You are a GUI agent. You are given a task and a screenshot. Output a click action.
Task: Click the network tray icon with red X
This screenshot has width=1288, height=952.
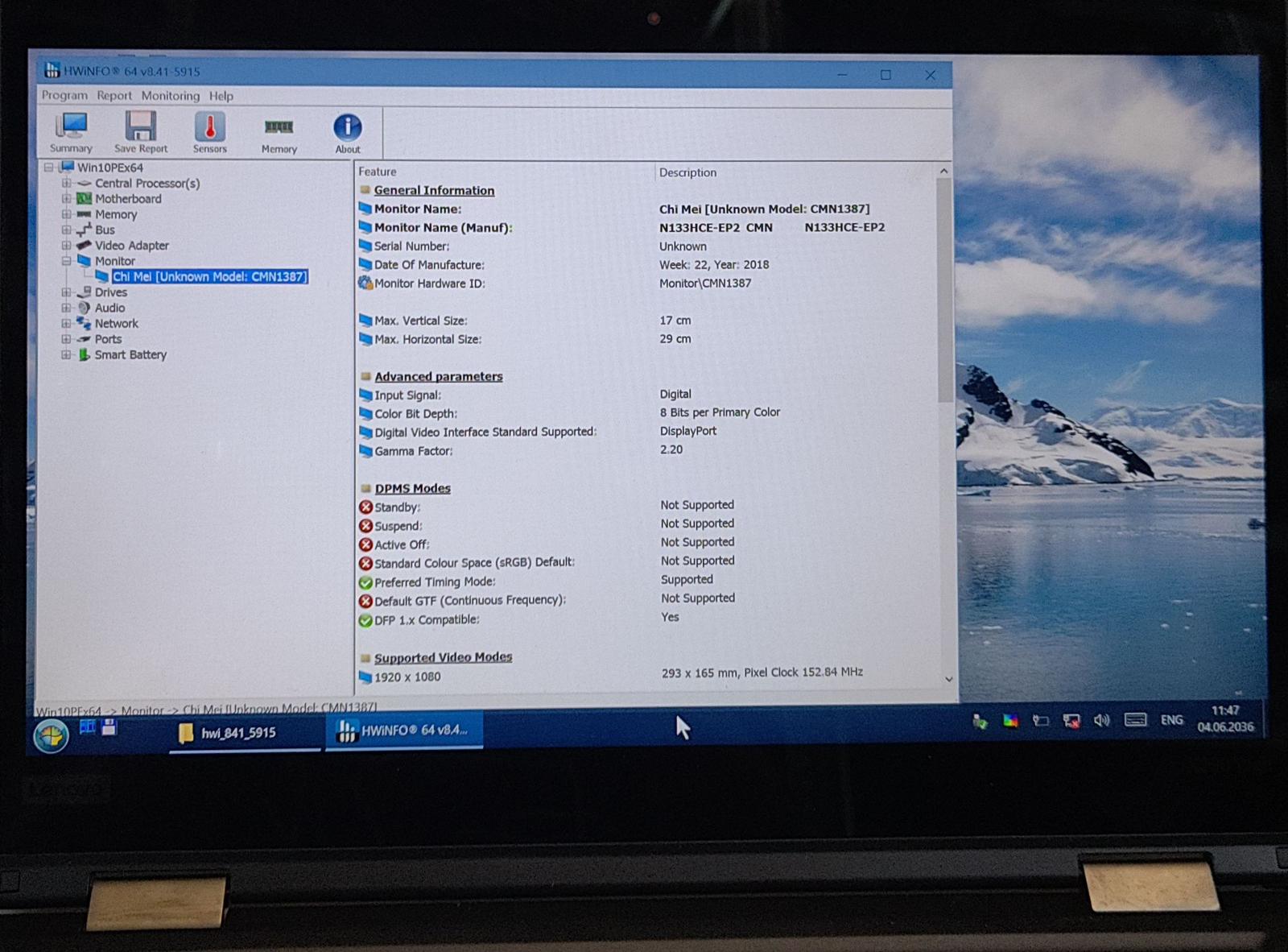1071,721
